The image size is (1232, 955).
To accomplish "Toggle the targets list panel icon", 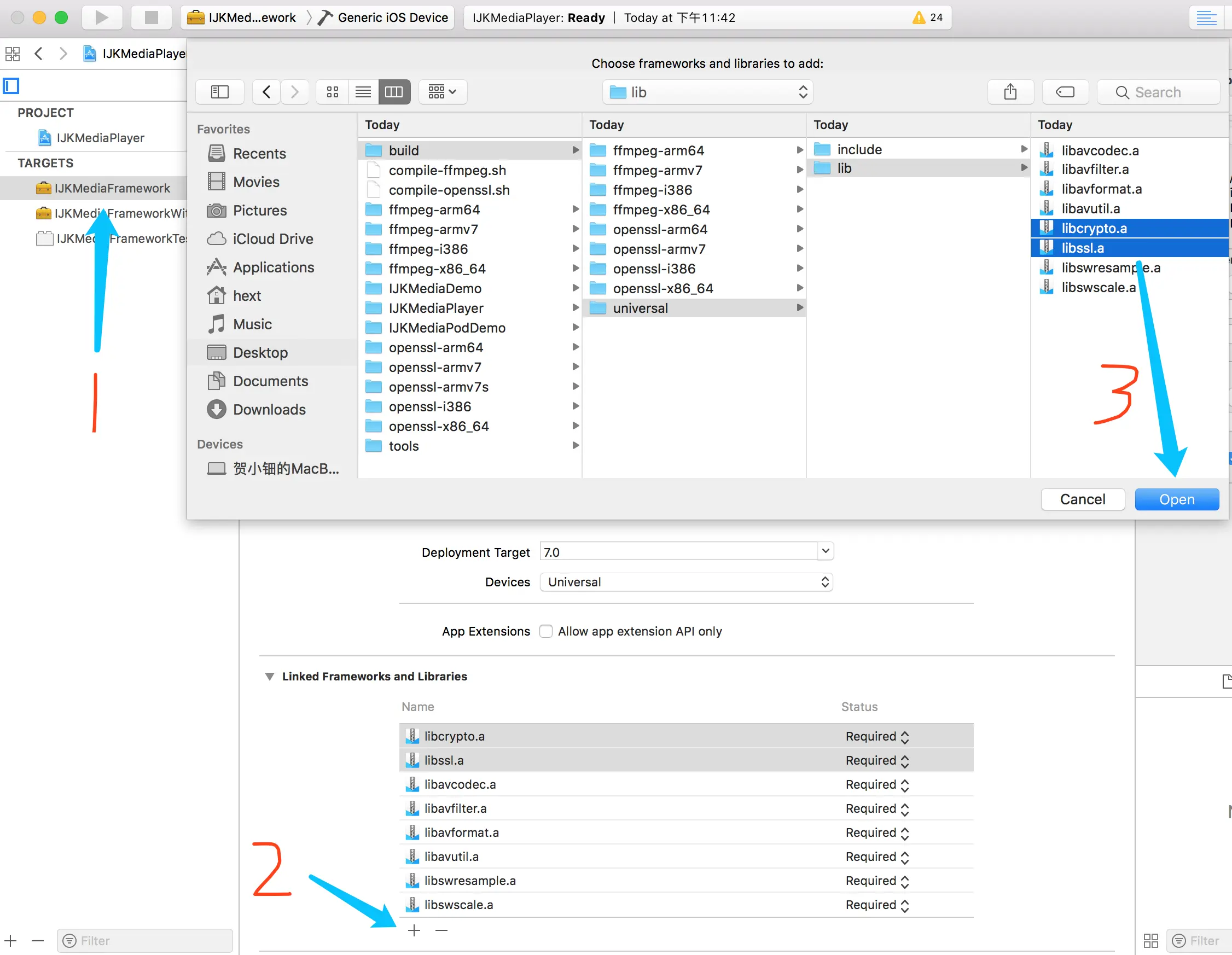I will [x=11, y=86].
